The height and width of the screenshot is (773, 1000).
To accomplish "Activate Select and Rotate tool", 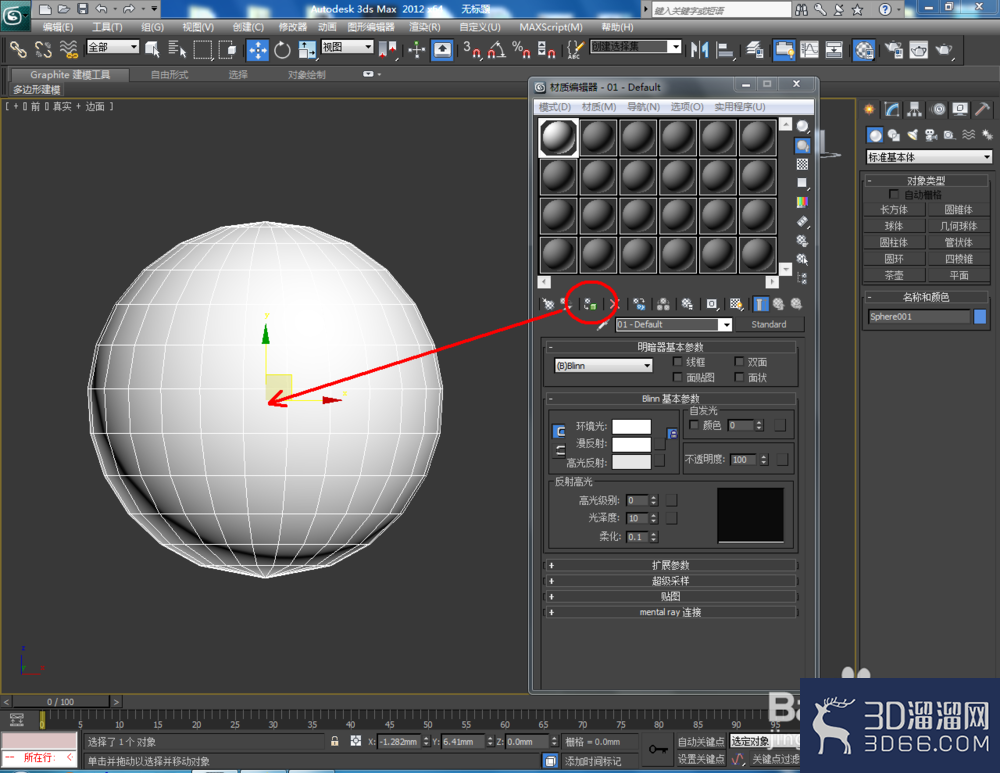I will 282,50.
